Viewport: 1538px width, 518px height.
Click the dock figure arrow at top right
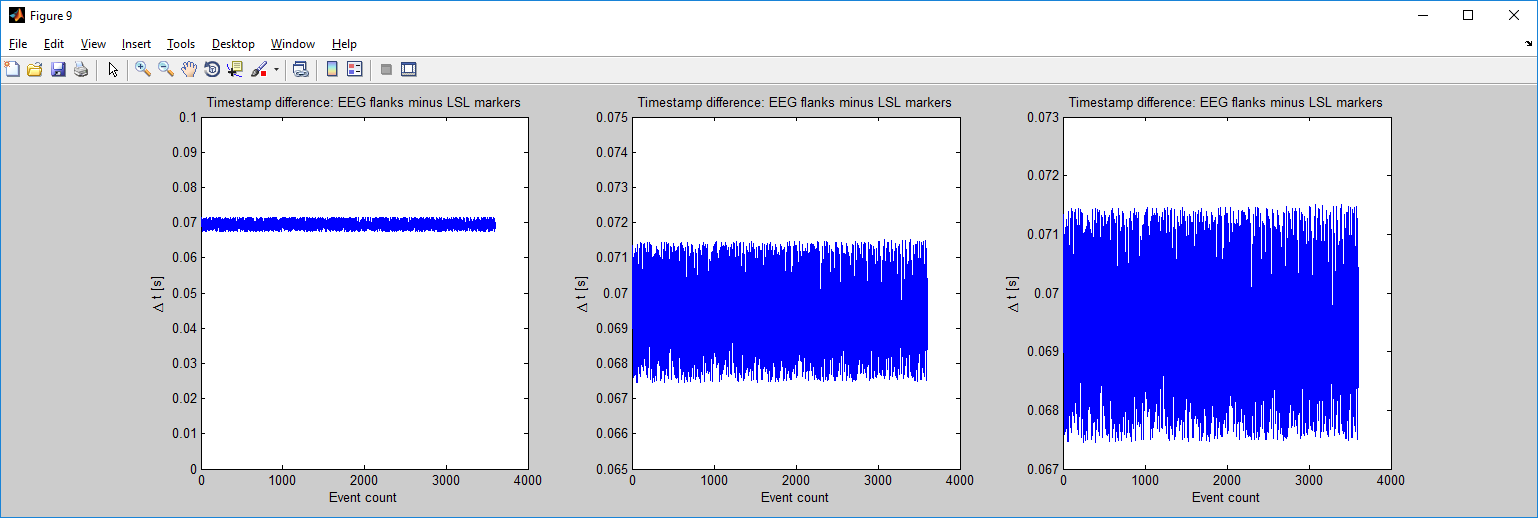[x=1527, y=44]
